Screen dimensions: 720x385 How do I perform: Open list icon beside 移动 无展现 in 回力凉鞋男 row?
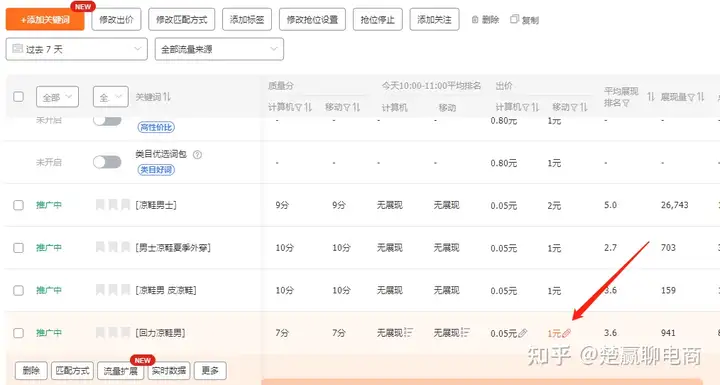tap(465, 332)
